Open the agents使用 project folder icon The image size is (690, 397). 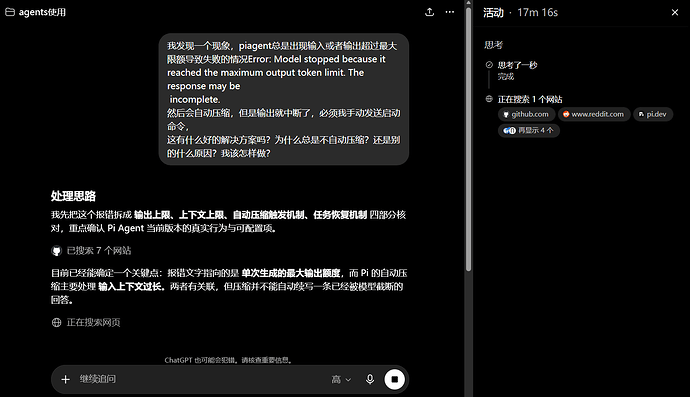(10, 12)
